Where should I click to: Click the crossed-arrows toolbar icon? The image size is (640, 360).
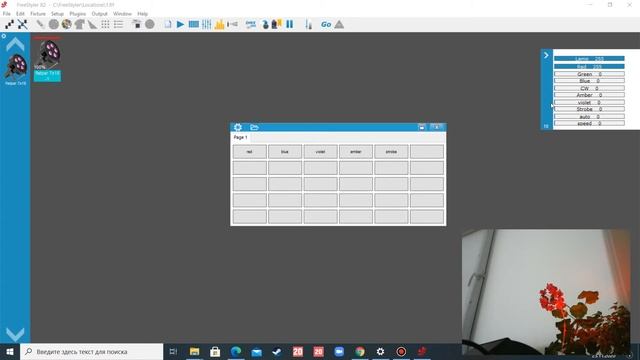(22, 24)
